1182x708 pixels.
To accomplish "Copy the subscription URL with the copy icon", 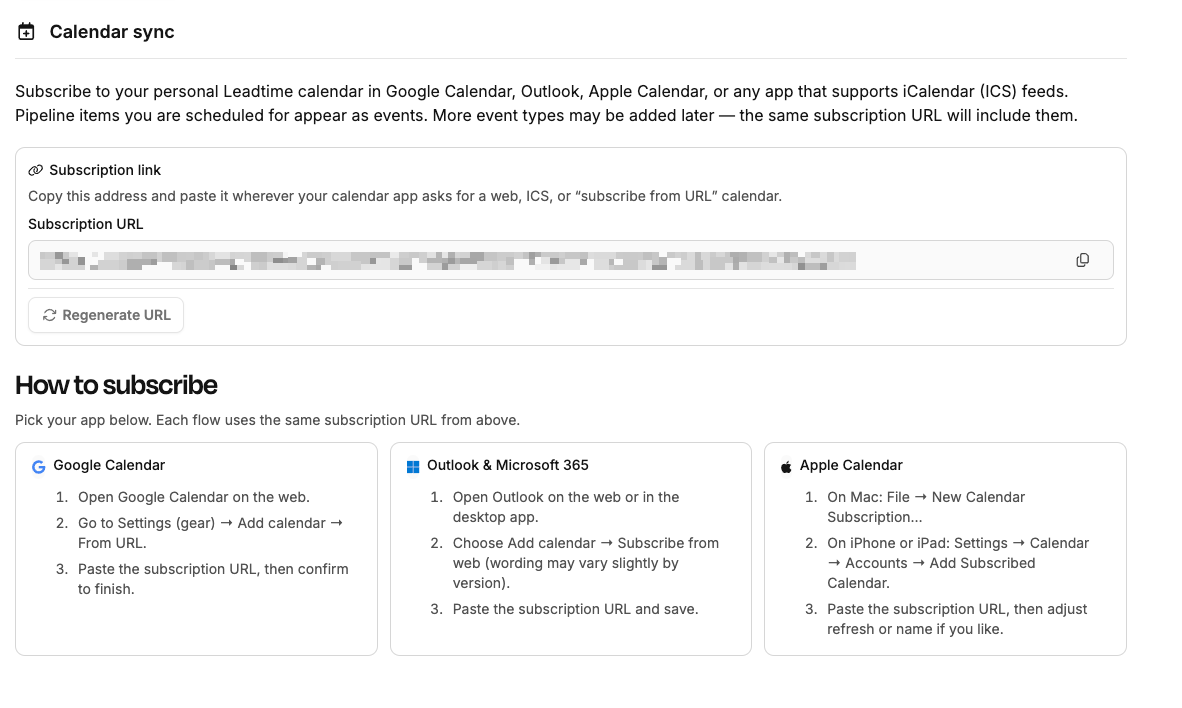I will (1082, 260).
